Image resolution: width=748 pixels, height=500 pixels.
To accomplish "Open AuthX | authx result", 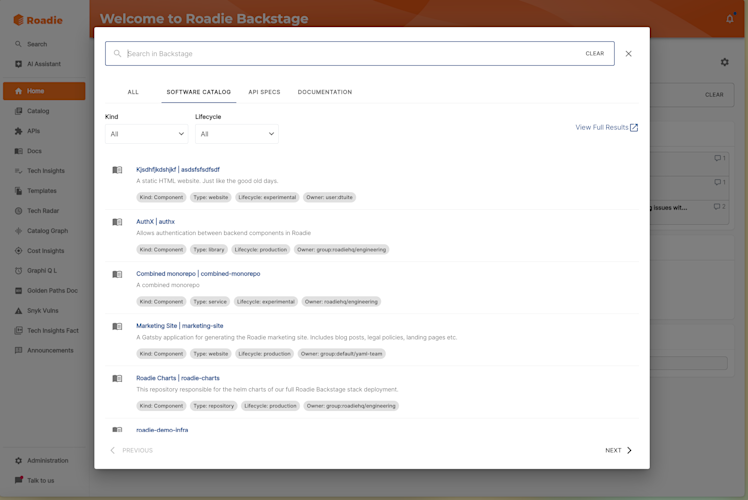I will [156, 221].
